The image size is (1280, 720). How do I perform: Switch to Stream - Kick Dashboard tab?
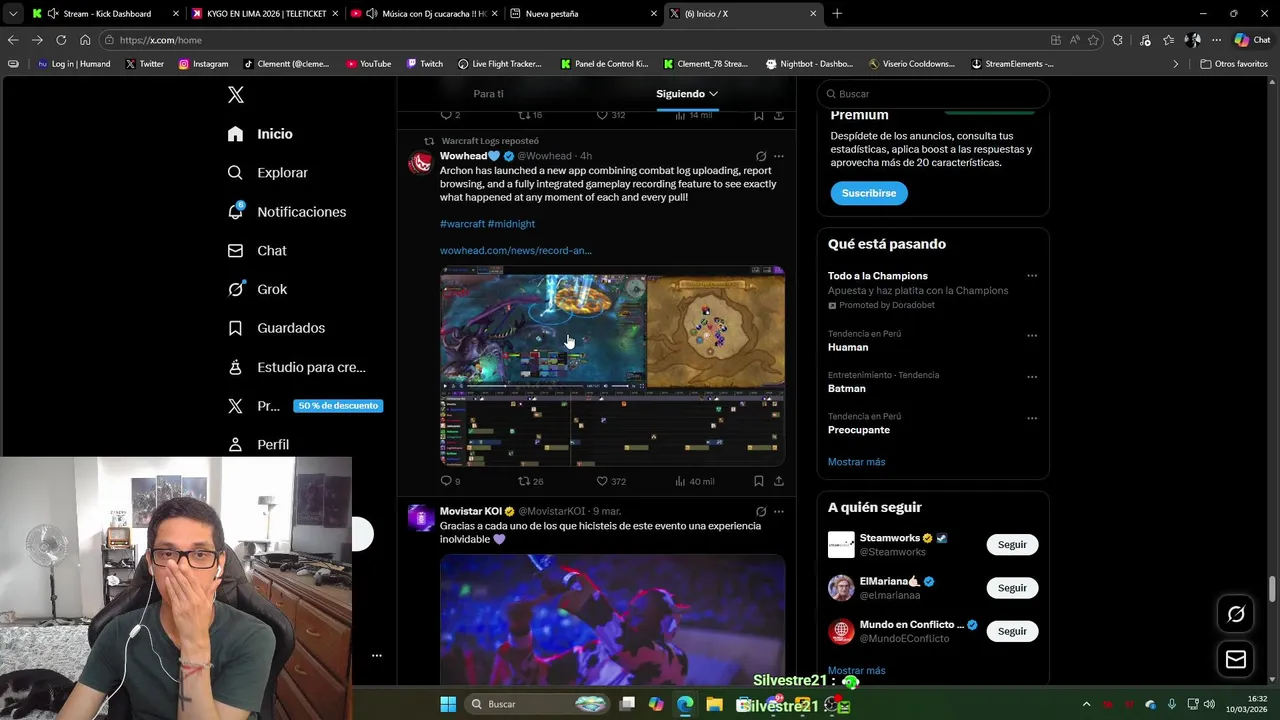[x=105, y=14]
